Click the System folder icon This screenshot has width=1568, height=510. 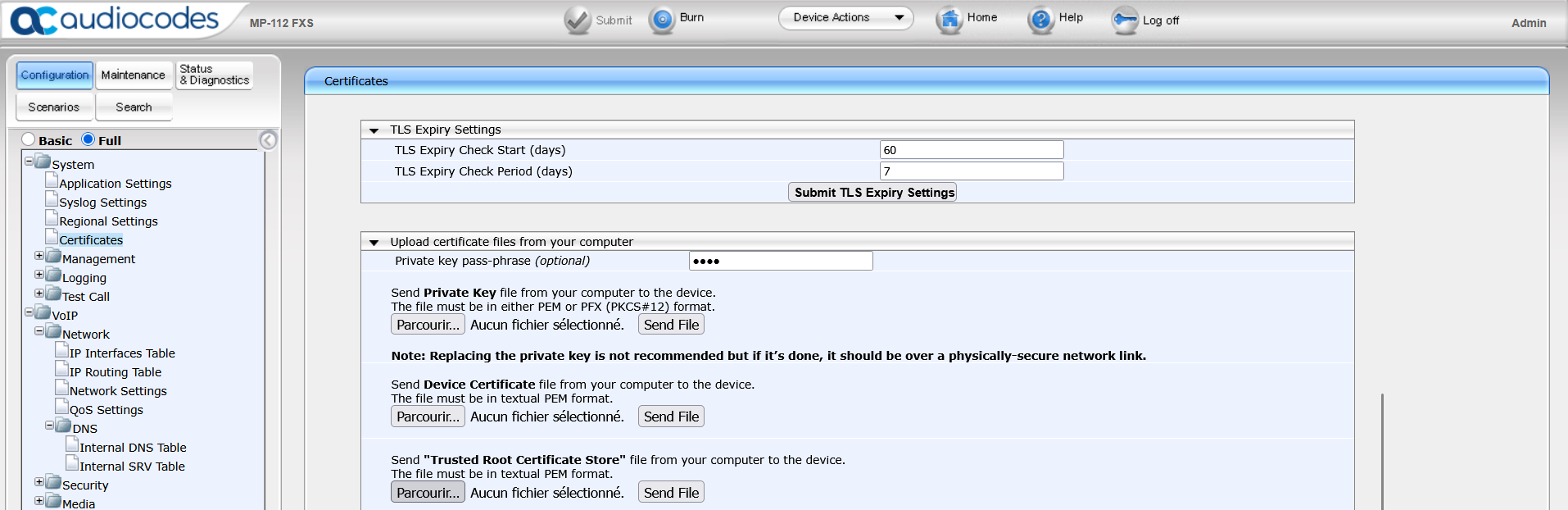pyautogui.click(x=43, y=162)
